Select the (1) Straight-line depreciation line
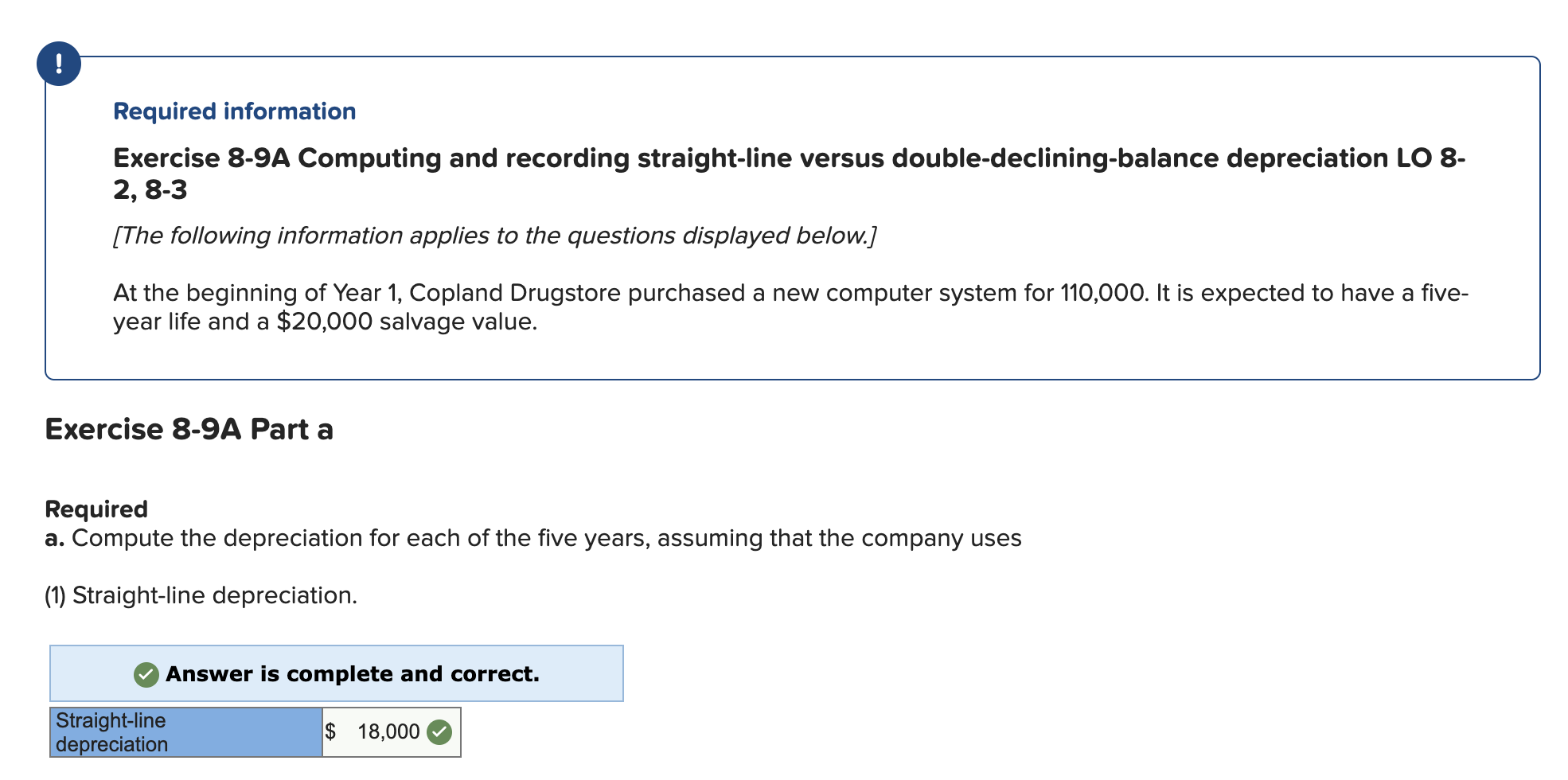Image resolution: width=1568 pixels, height=780 pixels. pyautogui.click(x=201, y=594)
